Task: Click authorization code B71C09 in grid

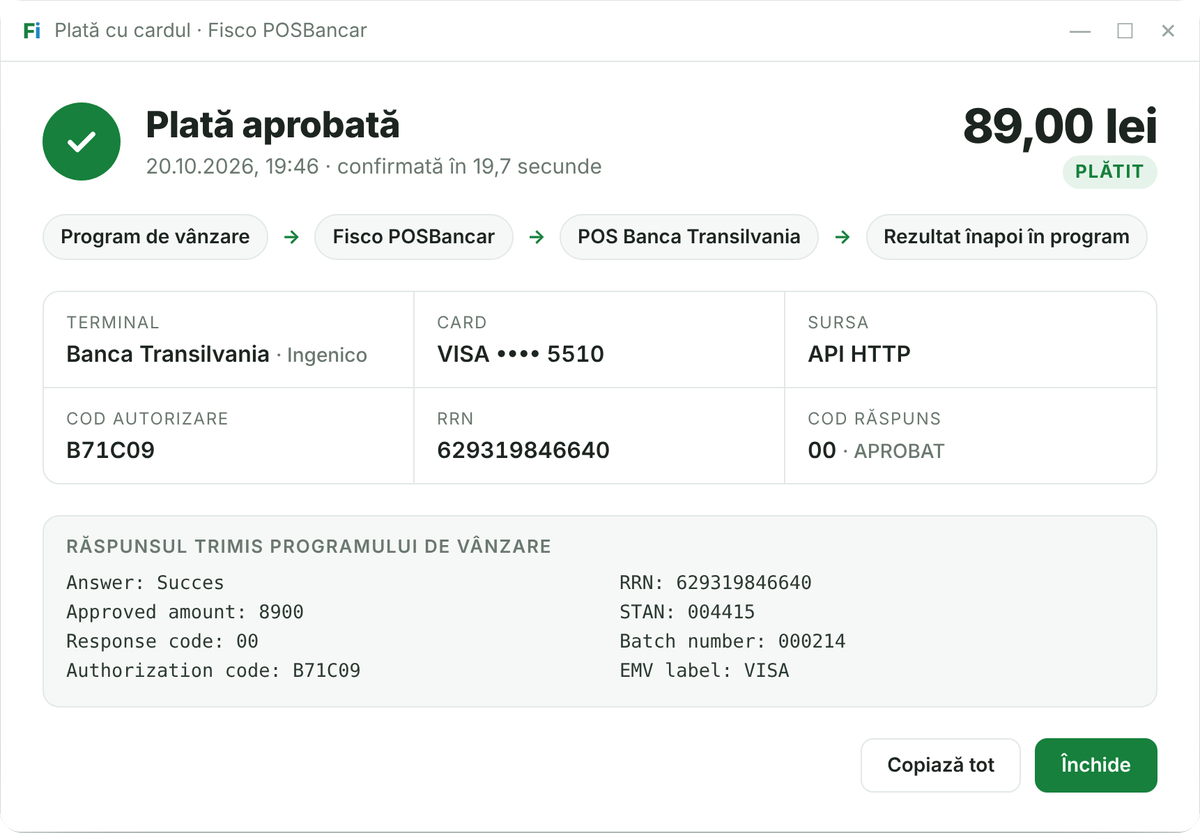Action: [x=110, y=450]
